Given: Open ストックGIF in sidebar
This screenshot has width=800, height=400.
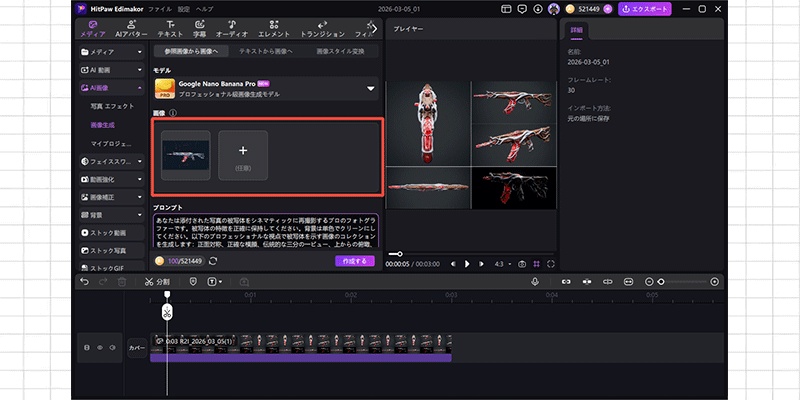Looking at the screenshot, I should pos(112,267).
